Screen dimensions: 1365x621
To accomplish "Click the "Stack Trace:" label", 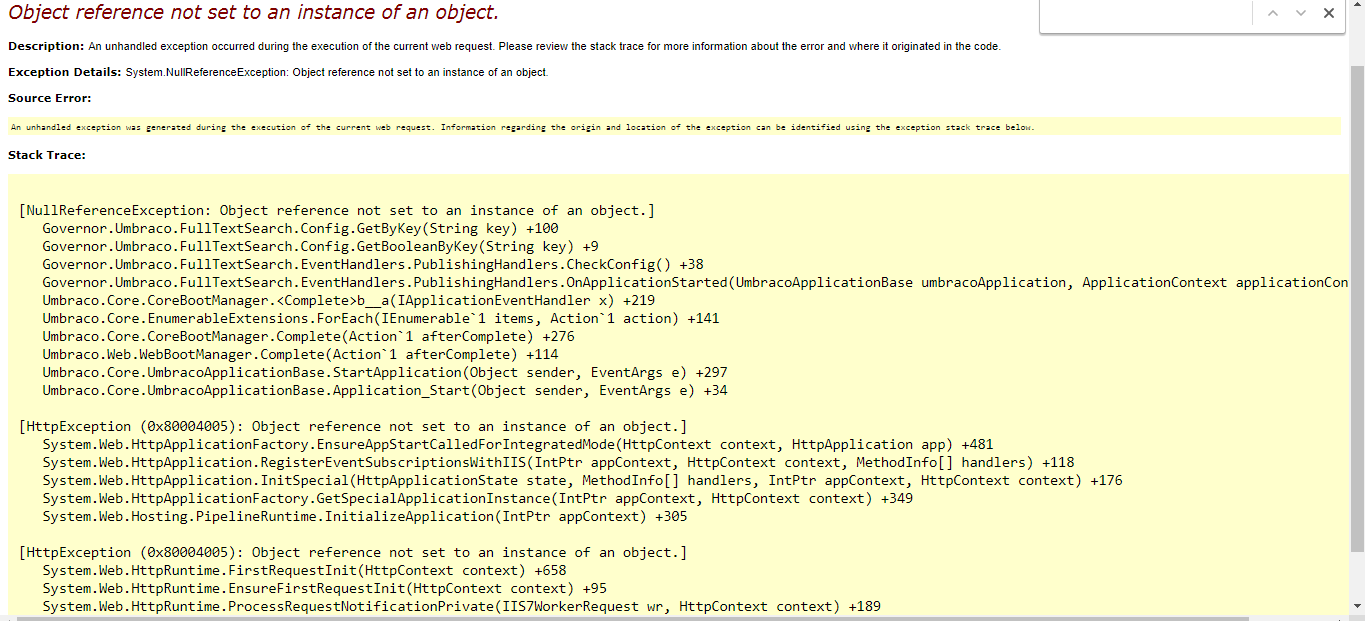I will [x=47, y=155].
